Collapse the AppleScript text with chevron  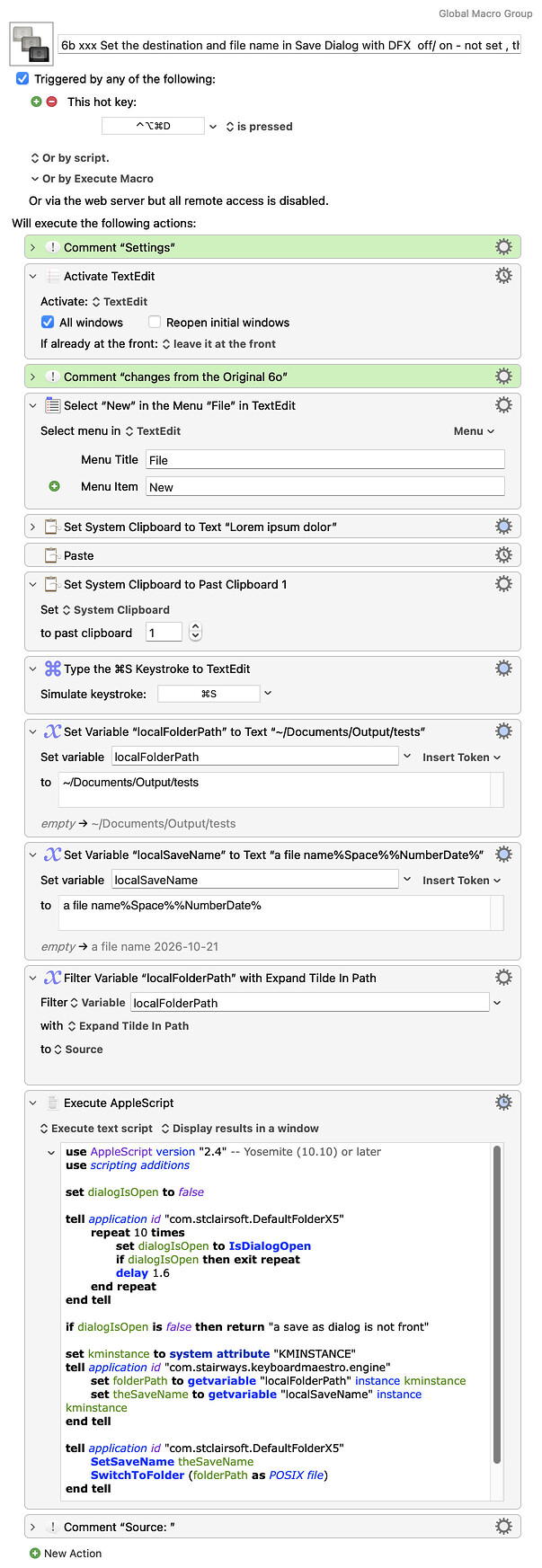click(x=51, y=1152)
